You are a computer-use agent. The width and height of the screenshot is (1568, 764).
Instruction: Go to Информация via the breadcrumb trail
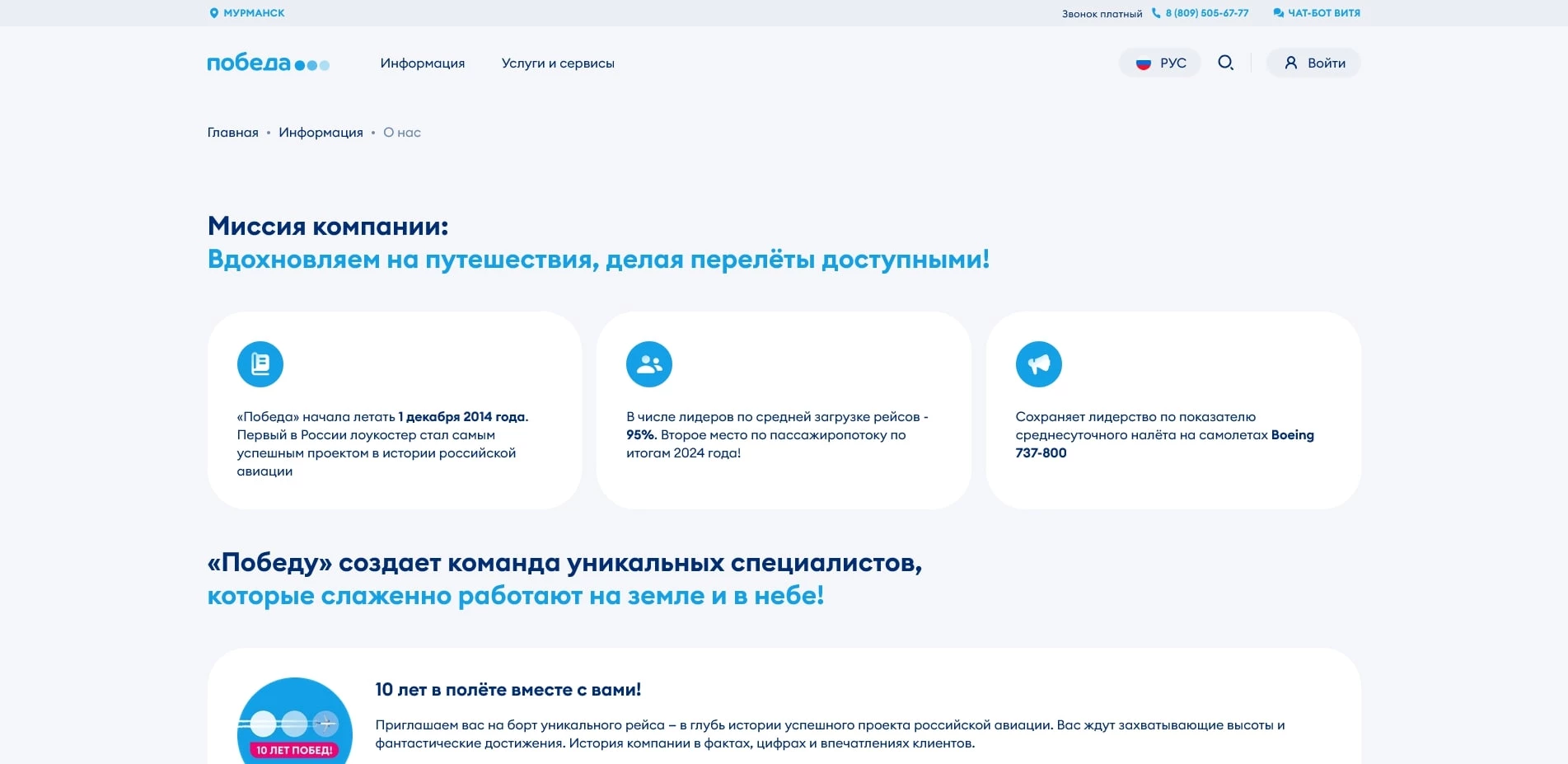click(x=321, y=132)
